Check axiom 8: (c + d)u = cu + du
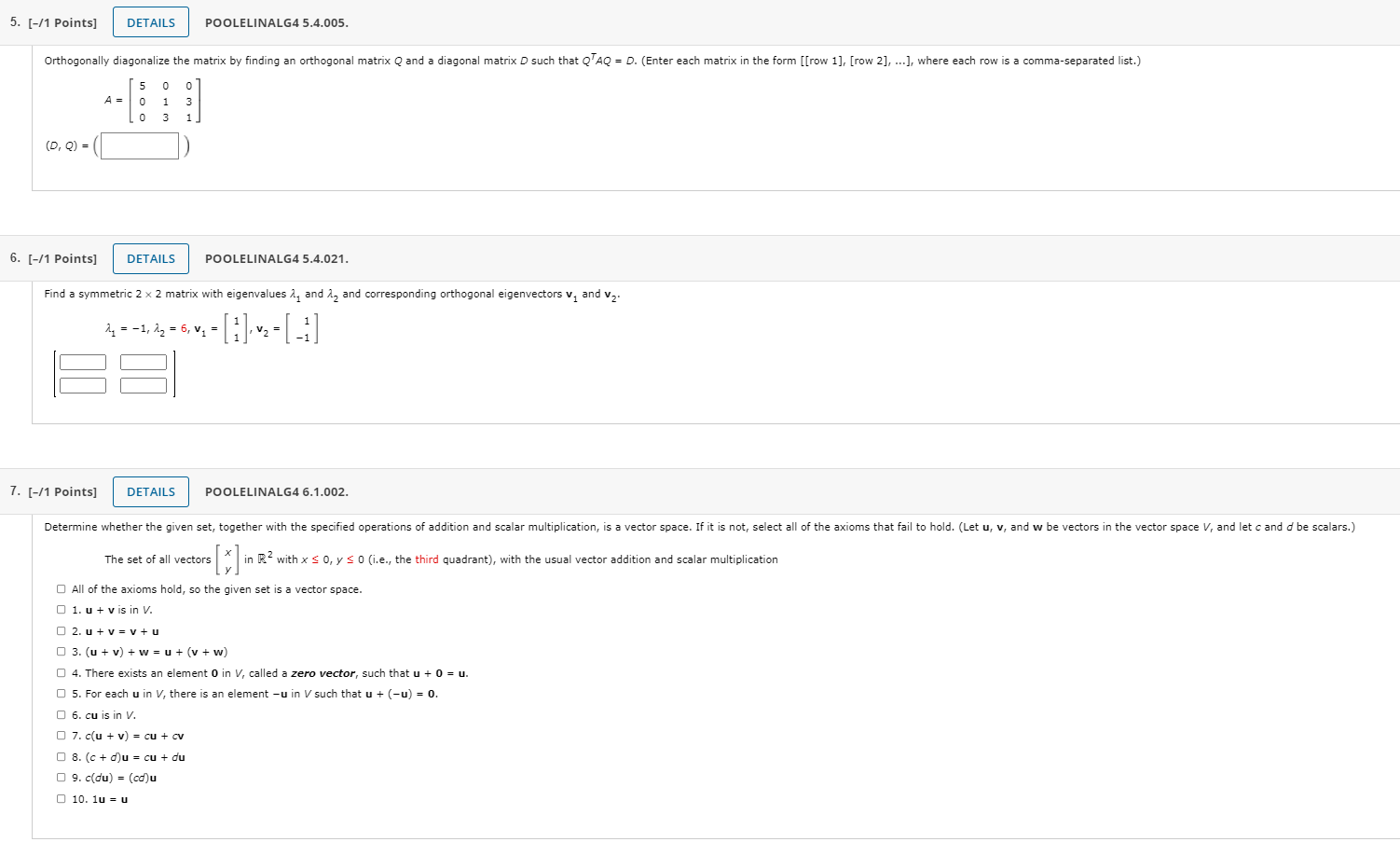This screenshot has width=1400, height=842. coord(60,756)
